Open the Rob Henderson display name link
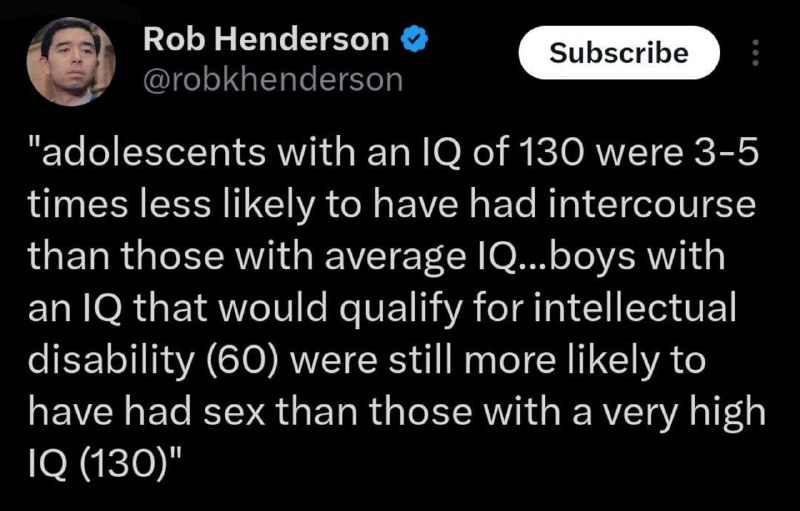Viewport: 800px width, 511px height. pyautogui.click(x=266, y=39)
